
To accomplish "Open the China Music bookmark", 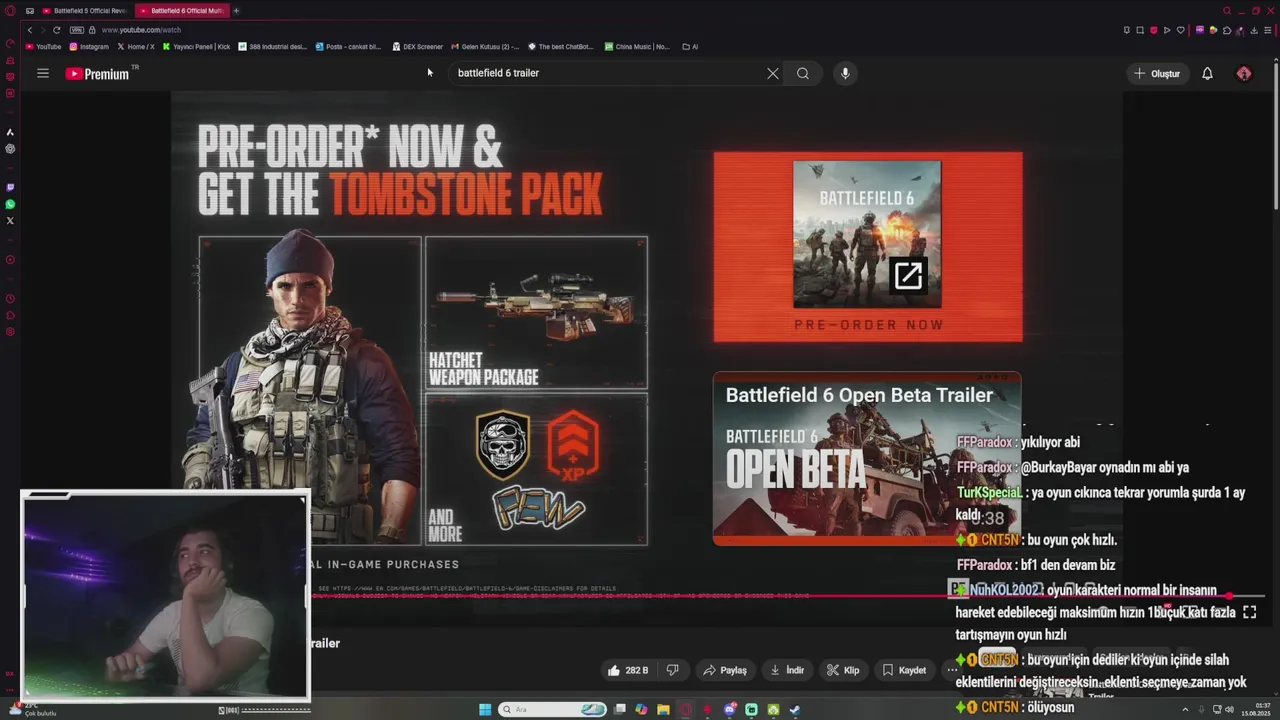I will [x=637, y=46].
